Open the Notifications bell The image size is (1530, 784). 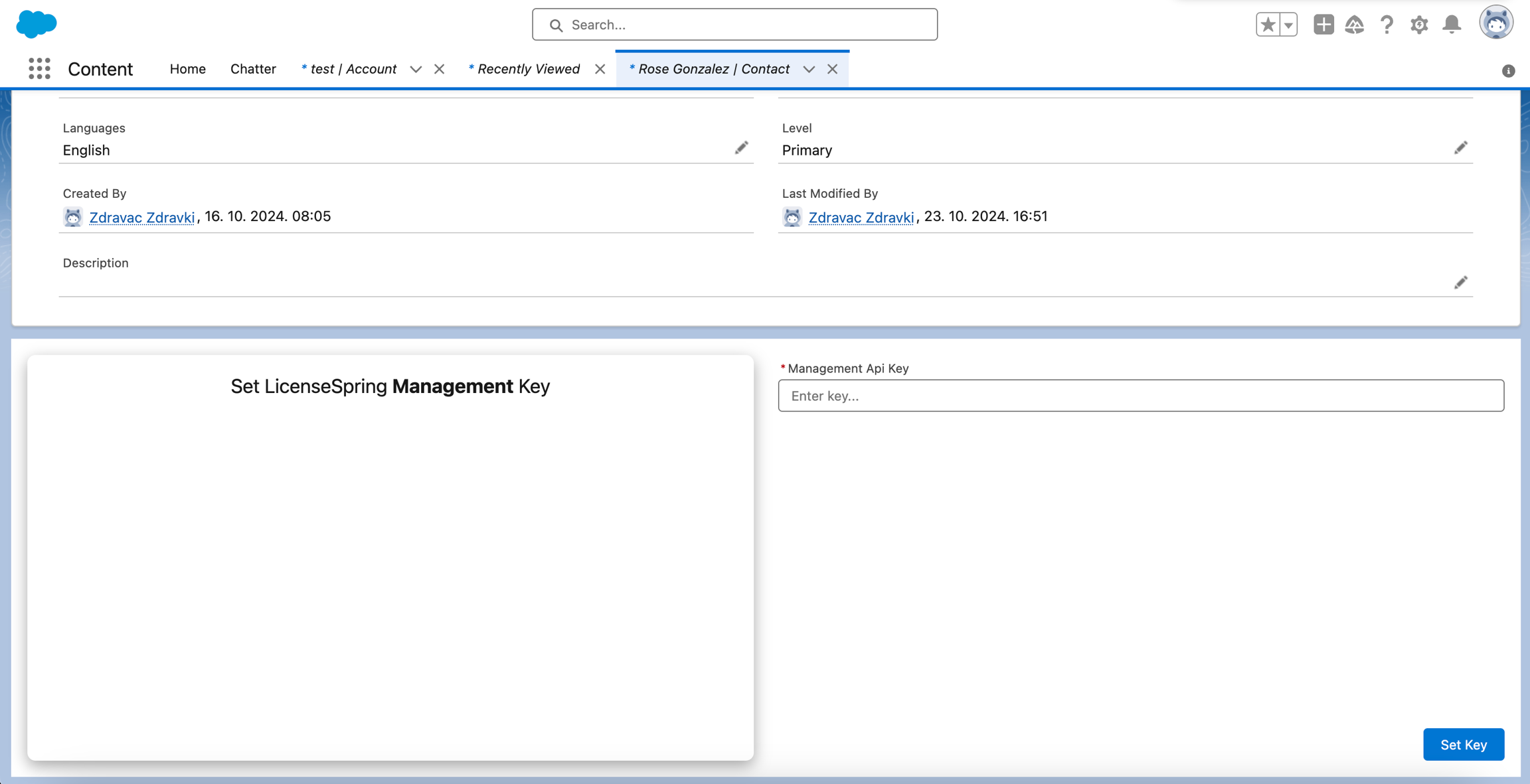1452,25
